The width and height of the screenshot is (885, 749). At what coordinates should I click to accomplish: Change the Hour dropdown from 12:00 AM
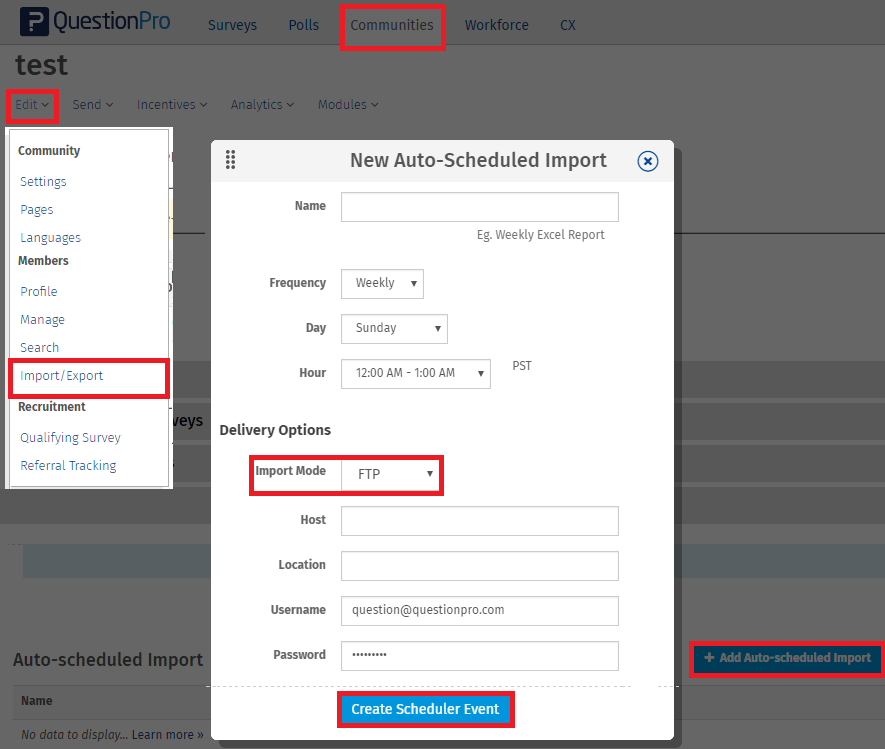[x=416, y=373]
